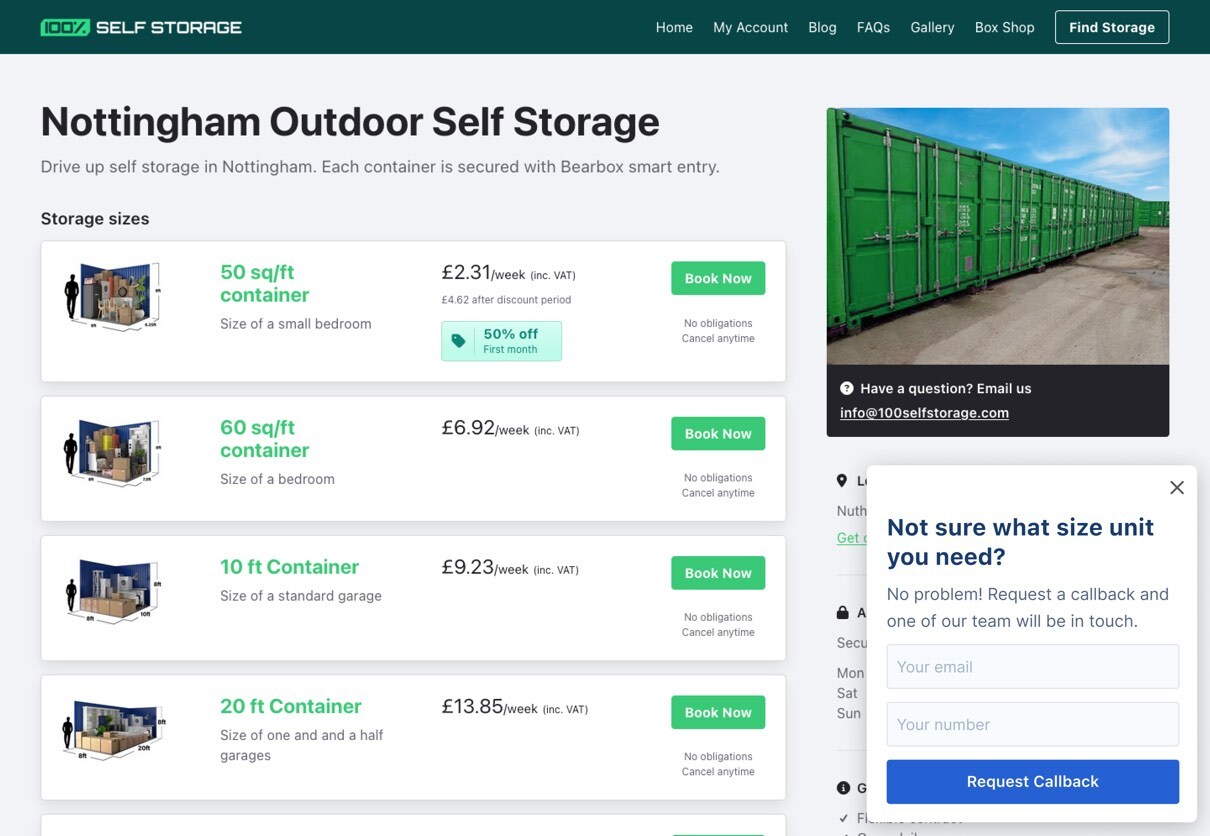Book the 50 sq/ft container now
The height and width of the screenshot is (836, 1210).
(718, 278)
